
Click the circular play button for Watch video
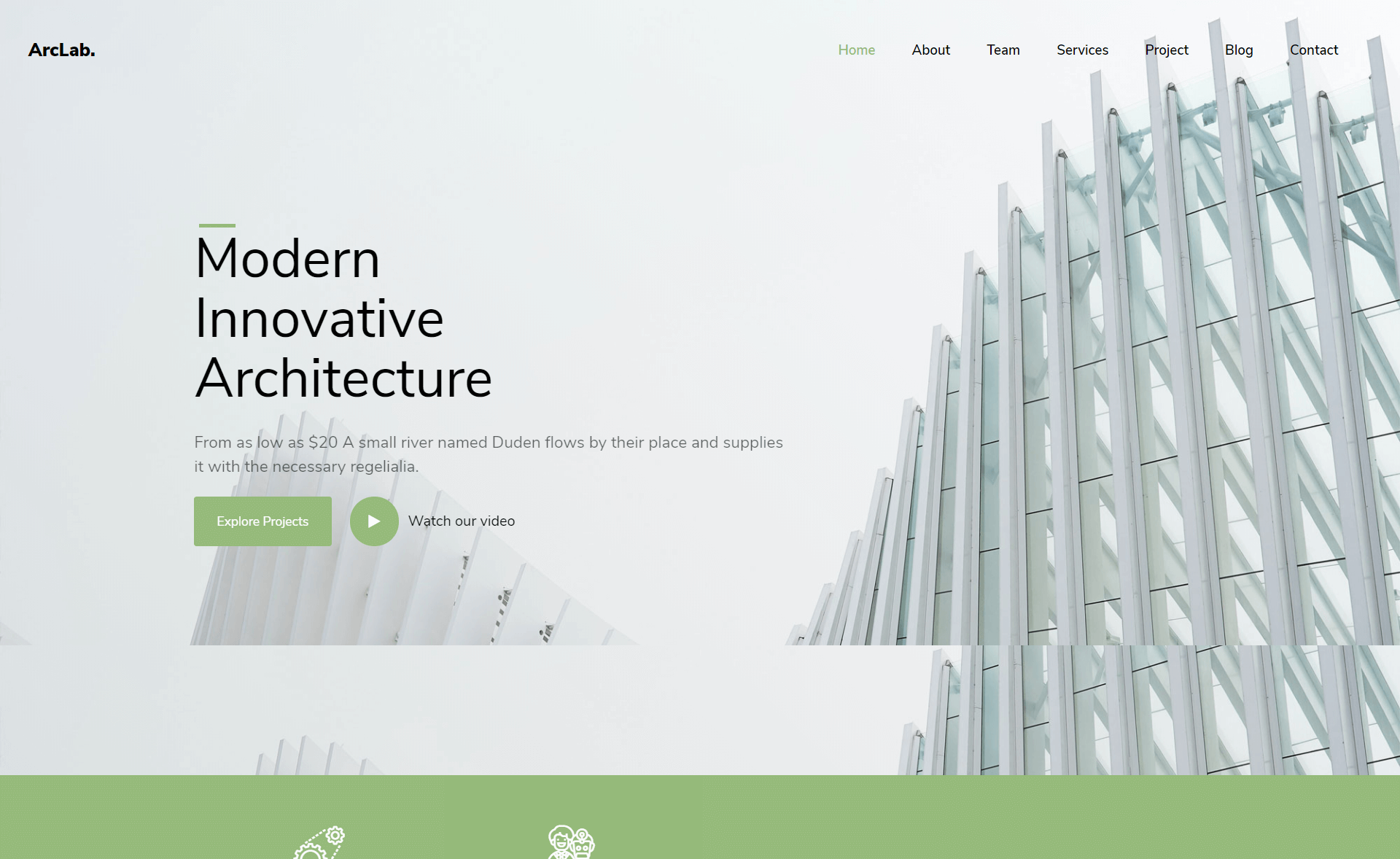375,520
